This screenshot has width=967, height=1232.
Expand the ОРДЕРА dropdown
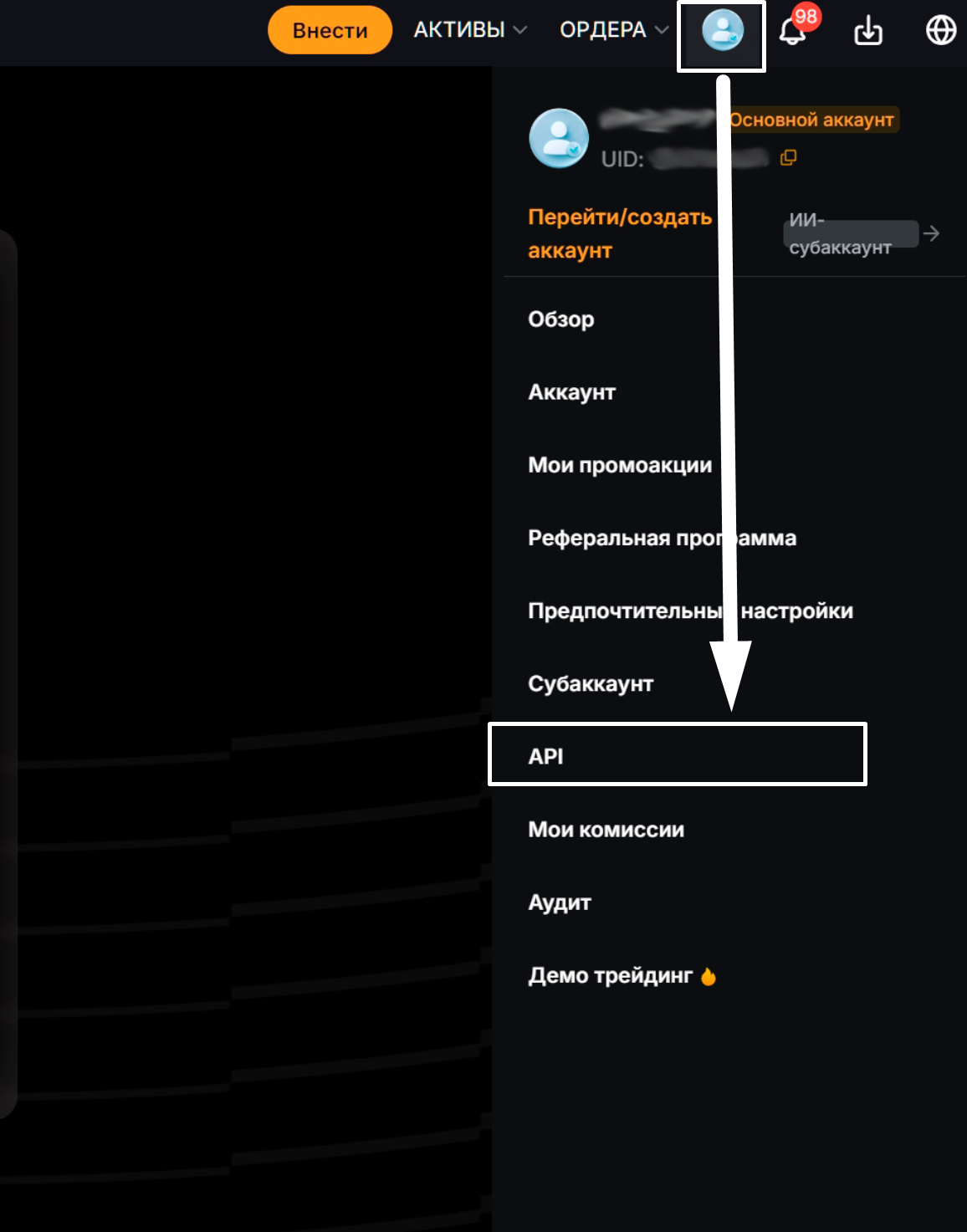tap(615, 30)
